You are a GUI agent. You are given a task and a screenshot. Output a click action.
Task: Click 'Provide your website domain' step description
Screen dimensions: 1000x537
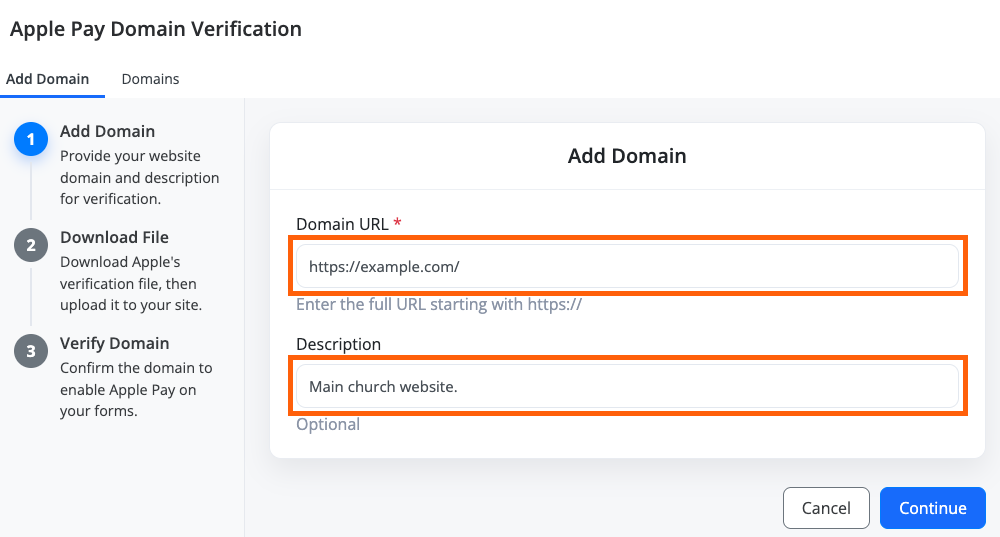(x=140, y=177)
